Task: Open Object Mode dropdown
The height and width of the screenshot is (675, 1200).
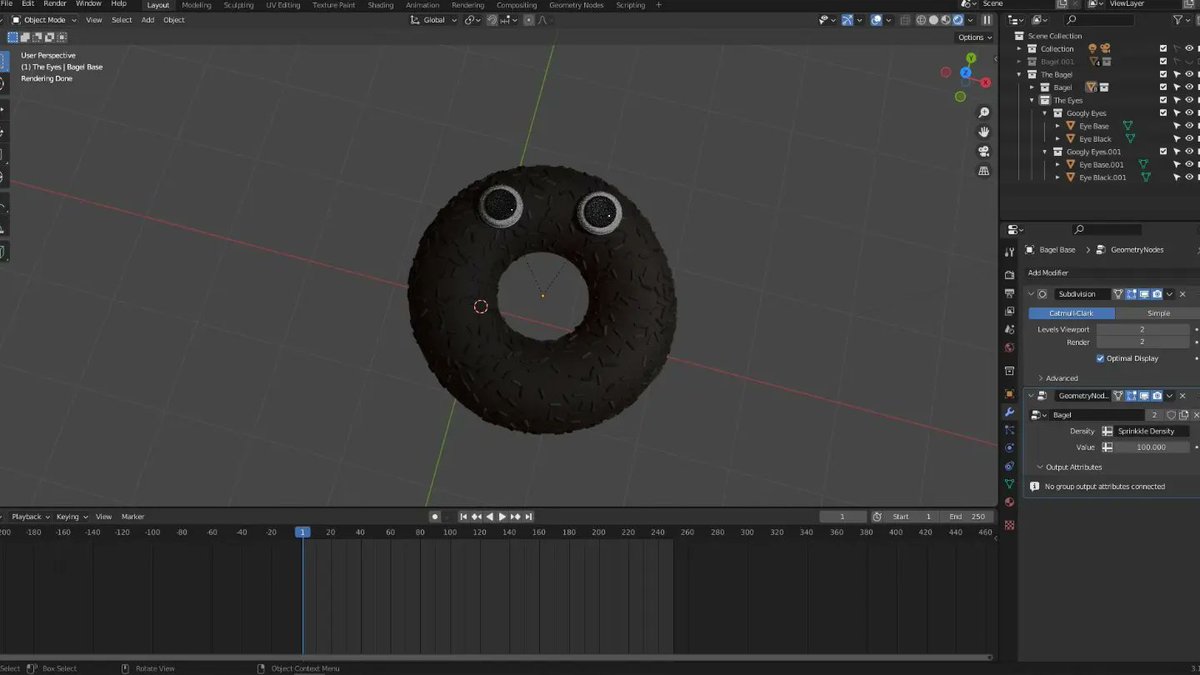Action: click(44, 20)
